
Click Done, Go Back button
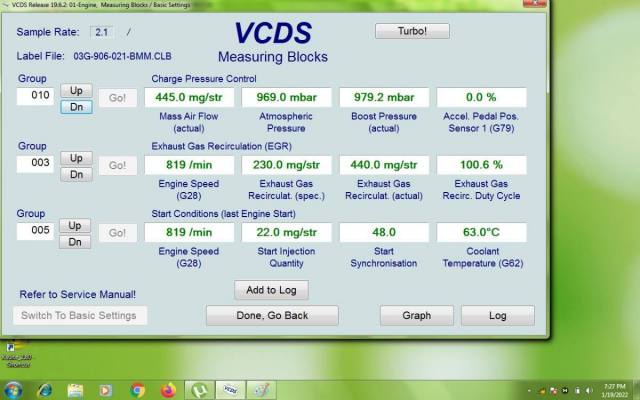[271, 315]
